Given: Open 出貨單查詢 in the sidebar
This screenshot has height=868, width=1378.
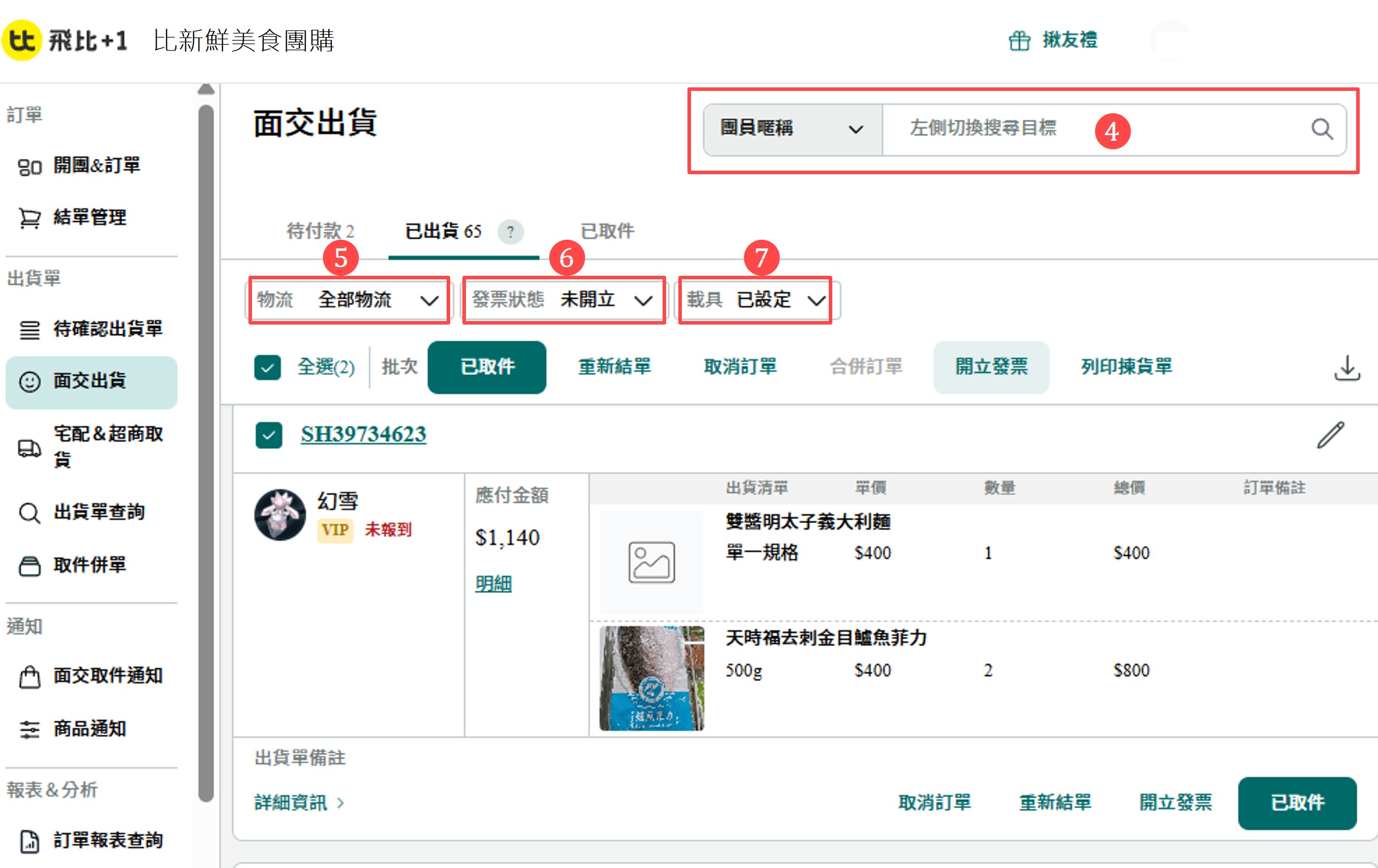Looking at the screenshot, I should coord(99,512).
